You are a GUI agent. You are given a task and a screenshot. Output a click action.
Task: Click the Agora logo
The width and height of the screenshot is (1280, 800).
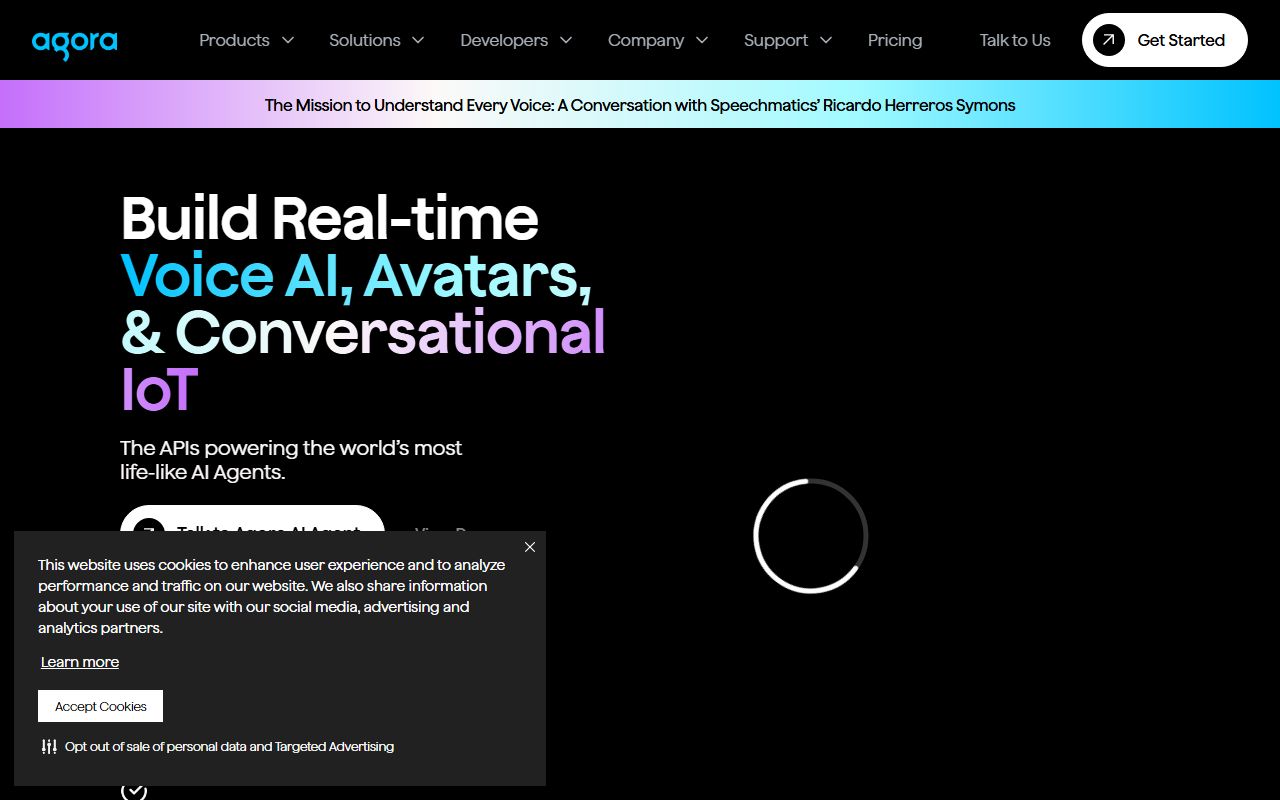coord(75,42)
